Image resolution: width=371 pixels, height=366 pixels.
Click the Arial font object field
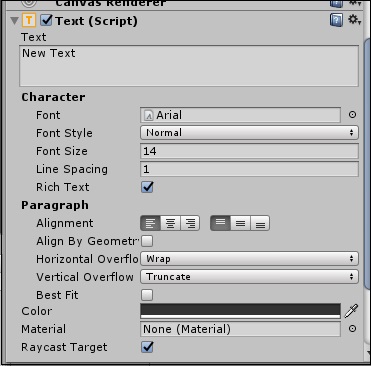click(x=240, y=115)
